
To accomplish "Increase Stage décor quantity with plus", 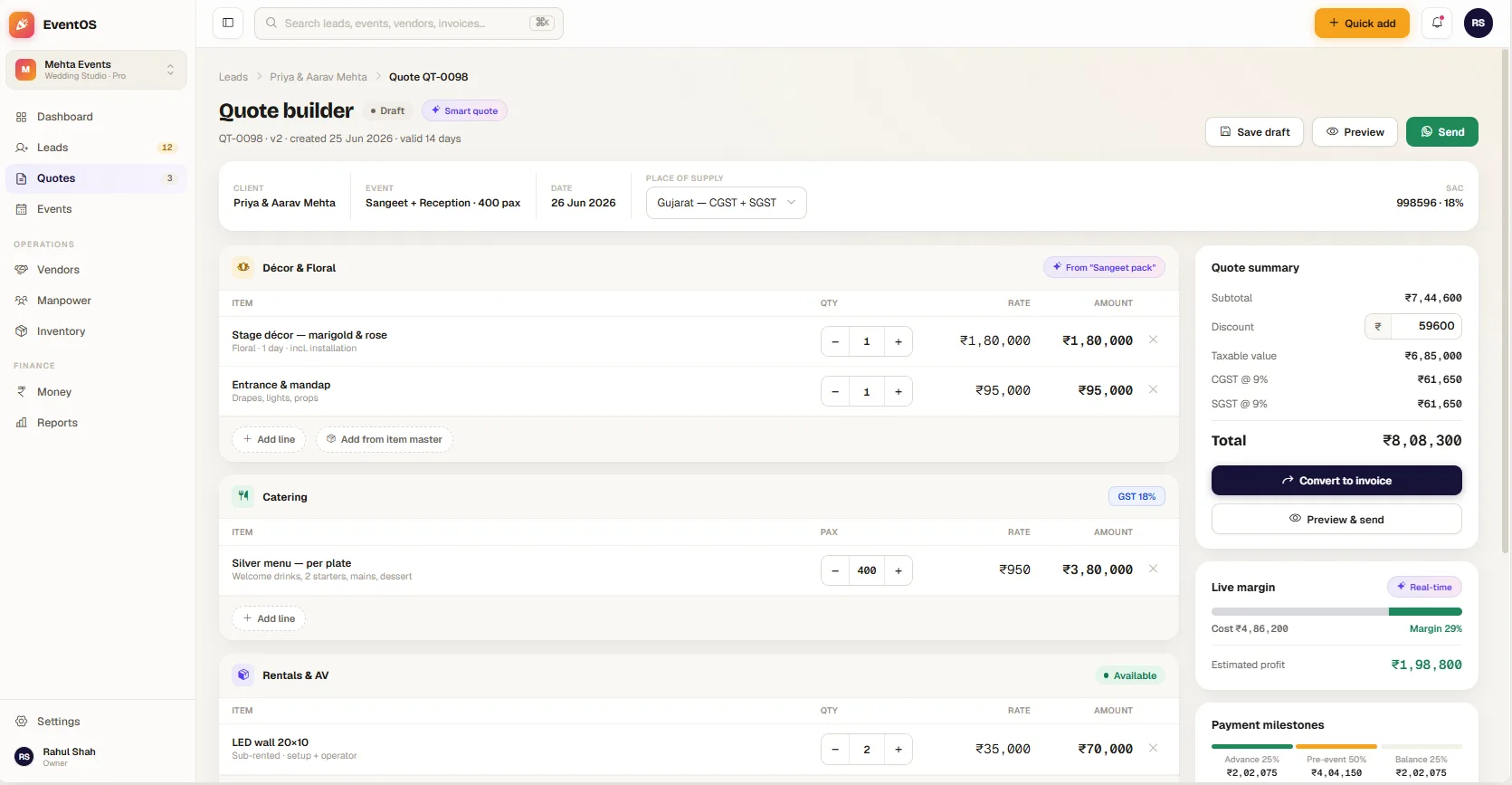I will click(899, 341).
